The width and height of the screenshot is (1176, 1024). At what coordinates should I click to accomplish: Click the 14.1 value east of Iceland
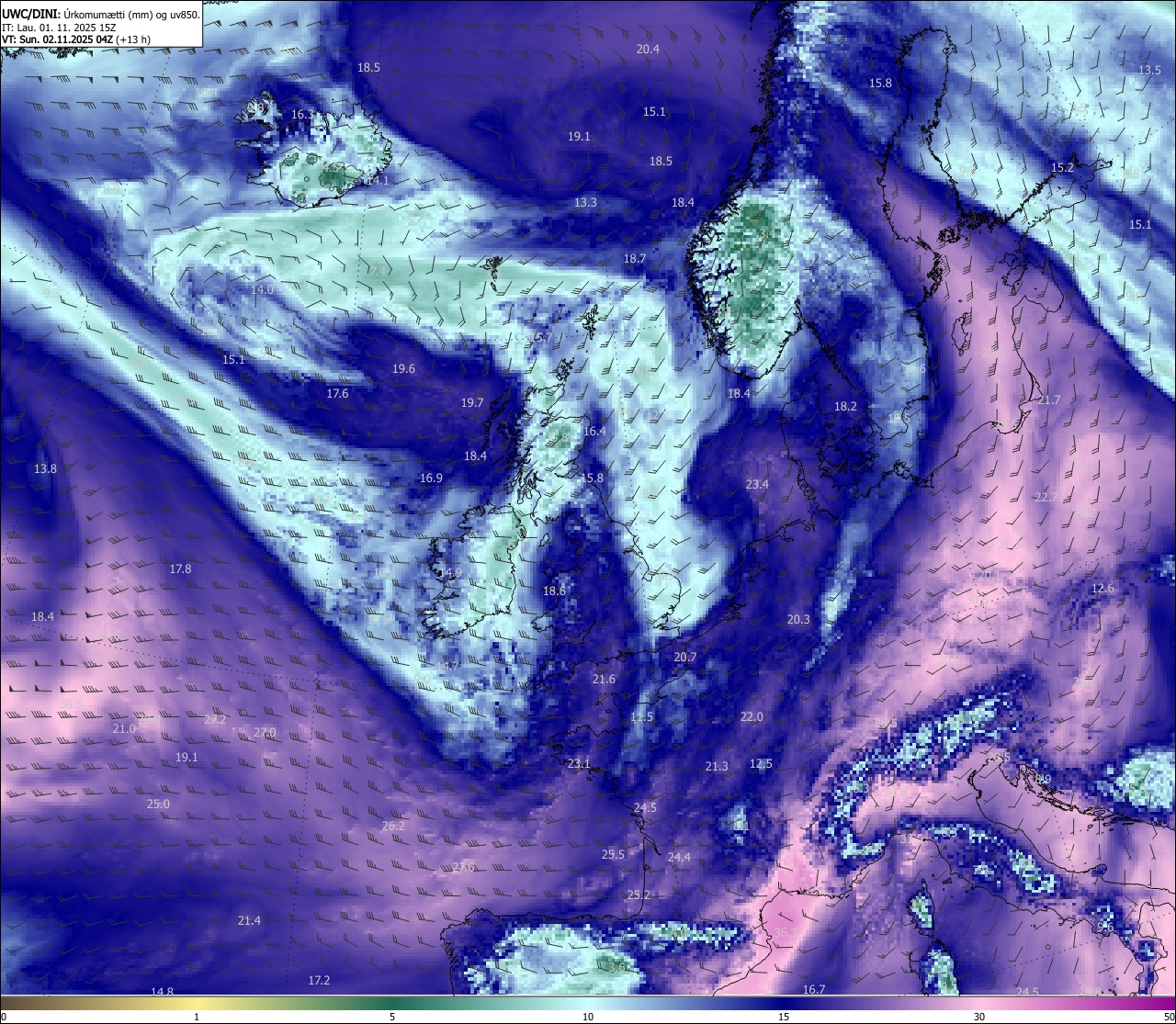[x=377, y=180]
